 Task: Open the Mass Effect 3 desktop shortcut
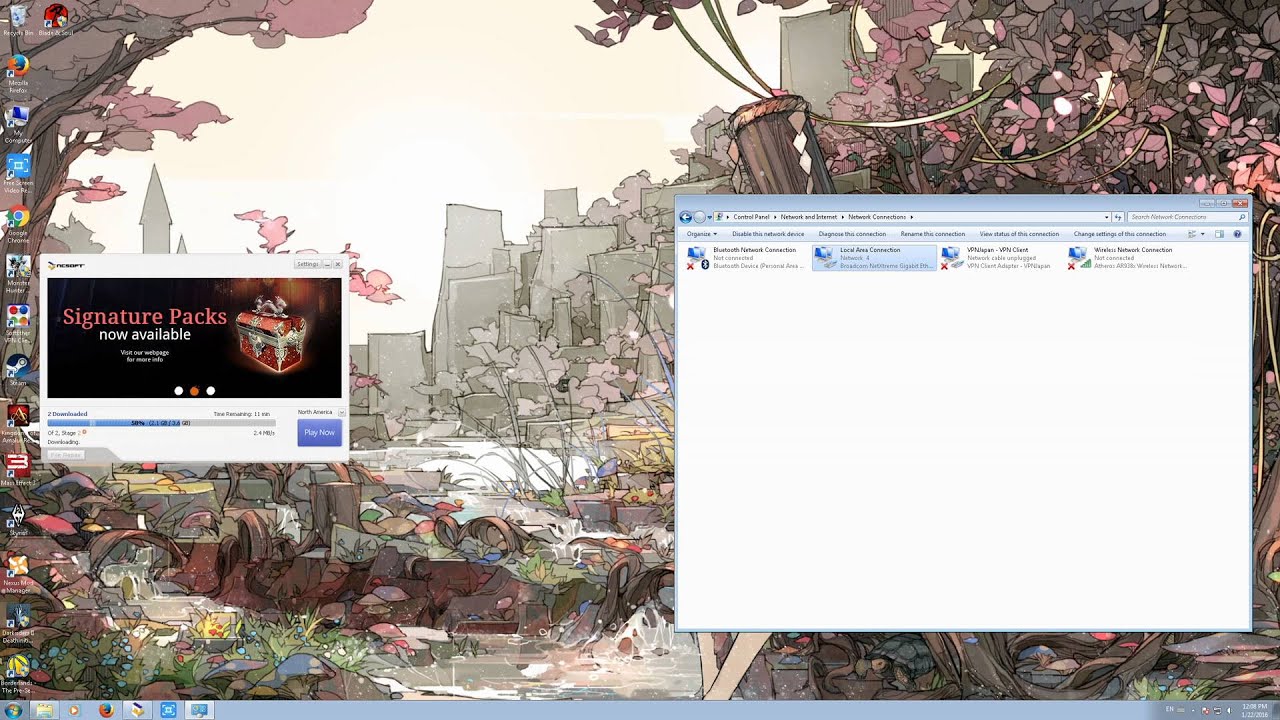[x=18, y=470]
